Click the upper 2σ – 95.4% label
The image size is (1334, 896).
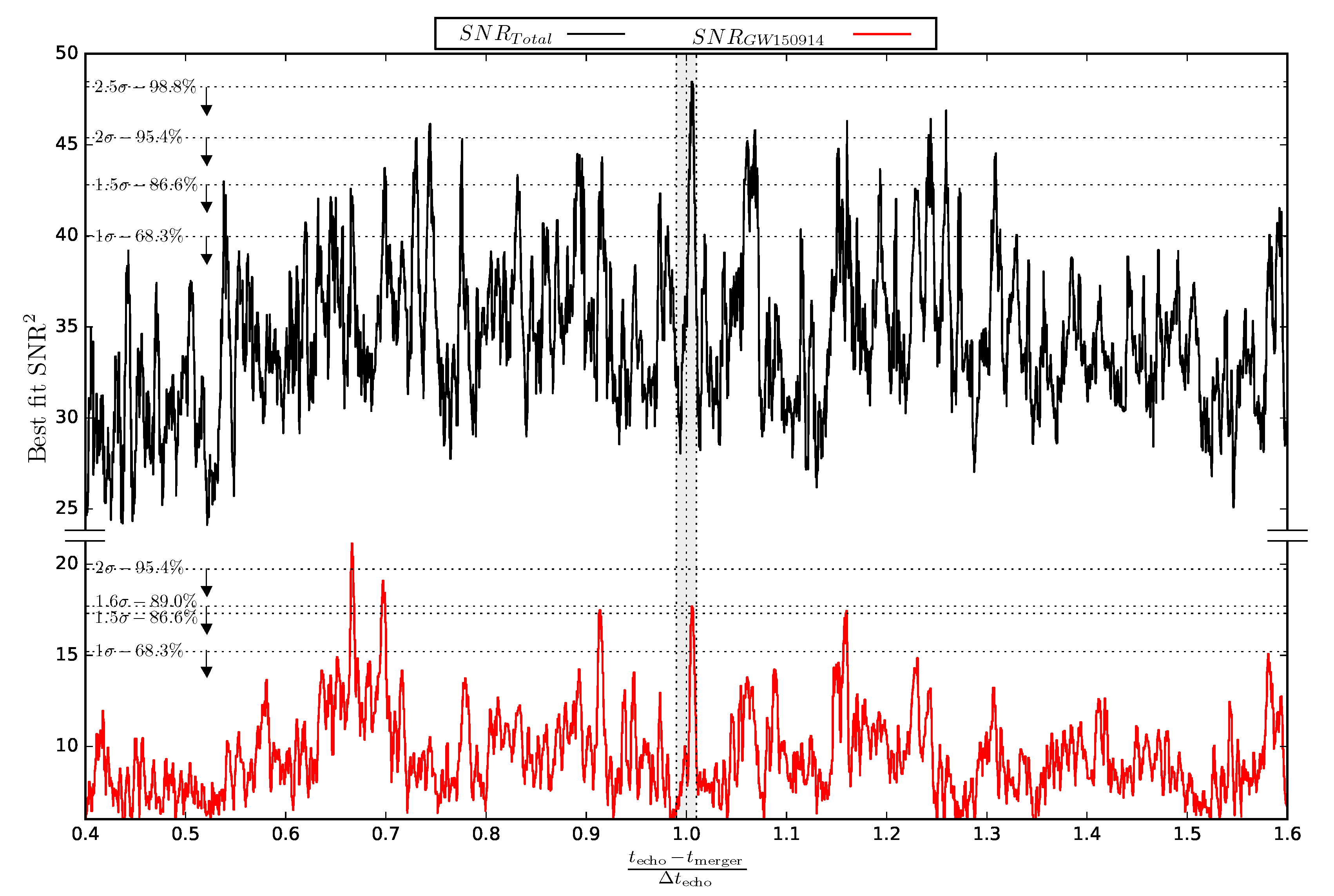pyautogui.click(x=138, y=137)
